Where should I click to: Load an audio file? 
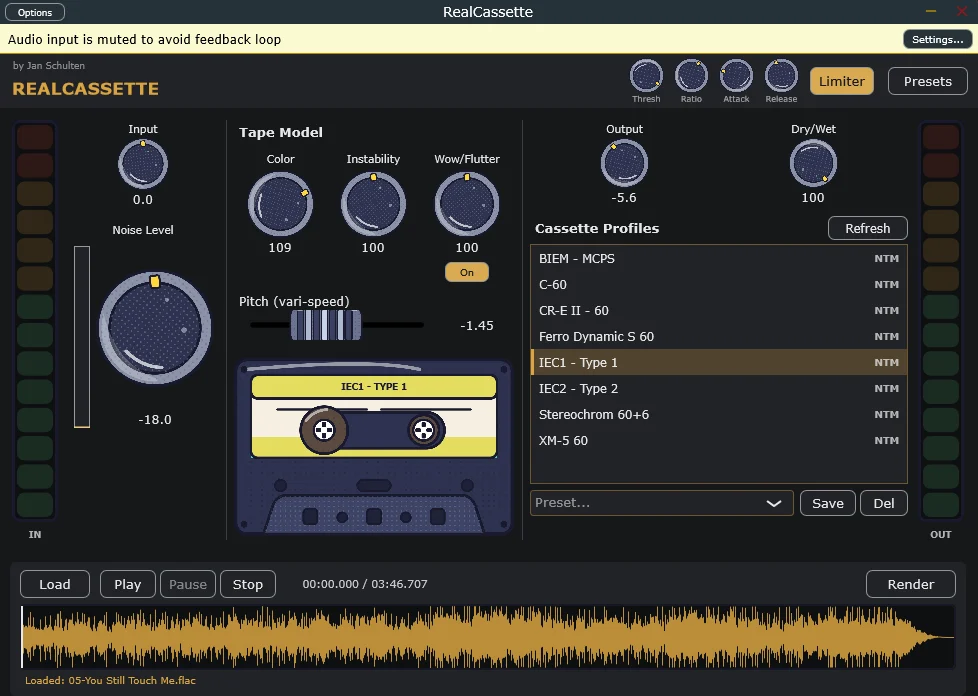pos(55,584)
